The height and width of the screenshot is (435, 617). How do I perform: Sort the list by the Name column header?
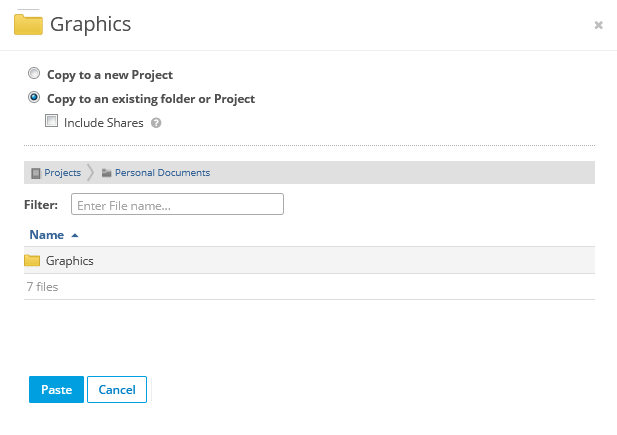[46, 235]
